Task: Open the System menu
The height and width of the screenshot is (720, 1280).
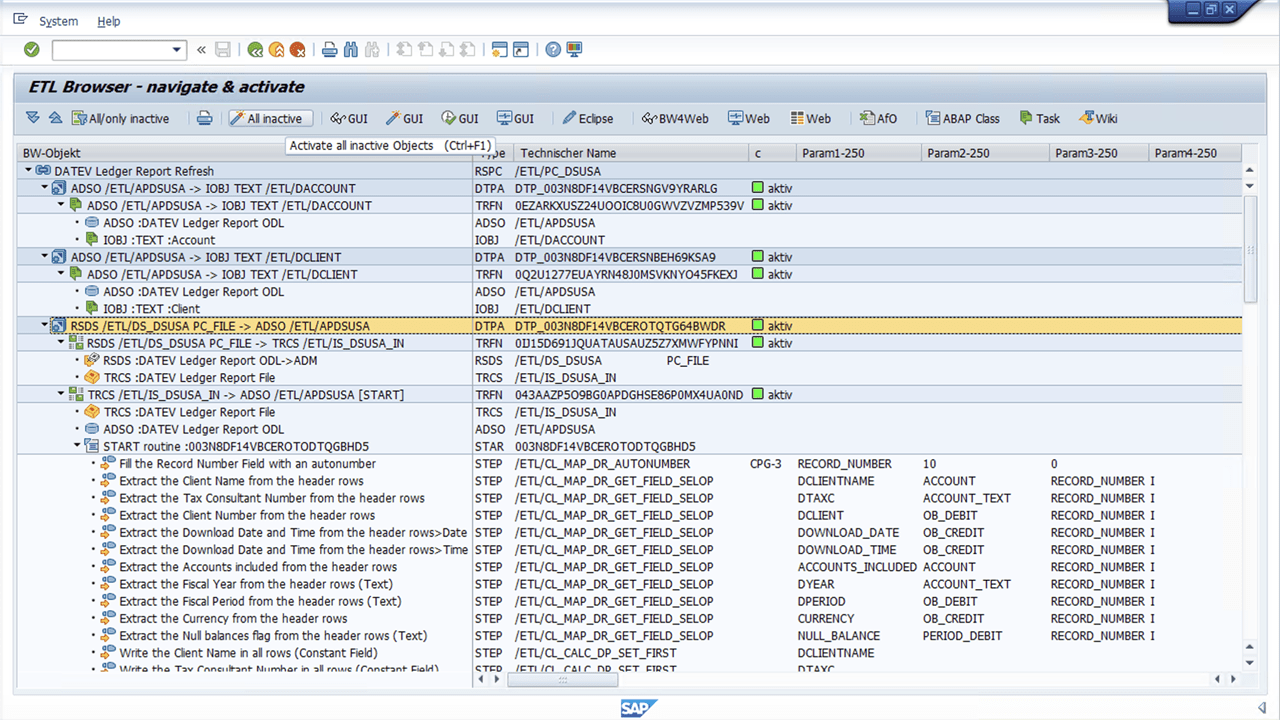Action: tap(58, 21)
